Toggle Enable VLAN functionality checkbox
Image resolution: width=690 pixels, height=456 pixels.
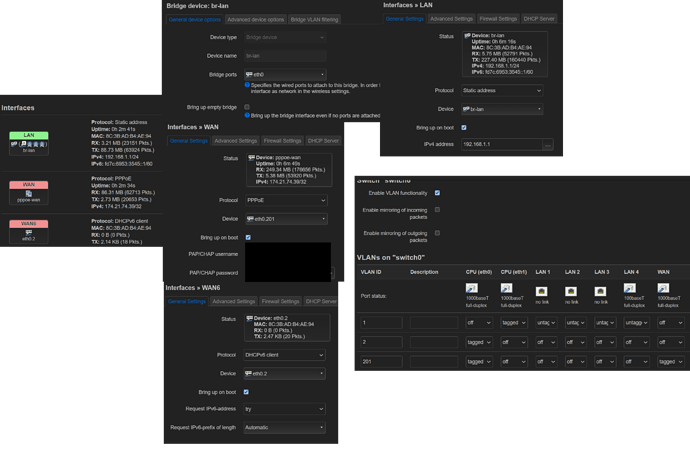coord(437,193)
